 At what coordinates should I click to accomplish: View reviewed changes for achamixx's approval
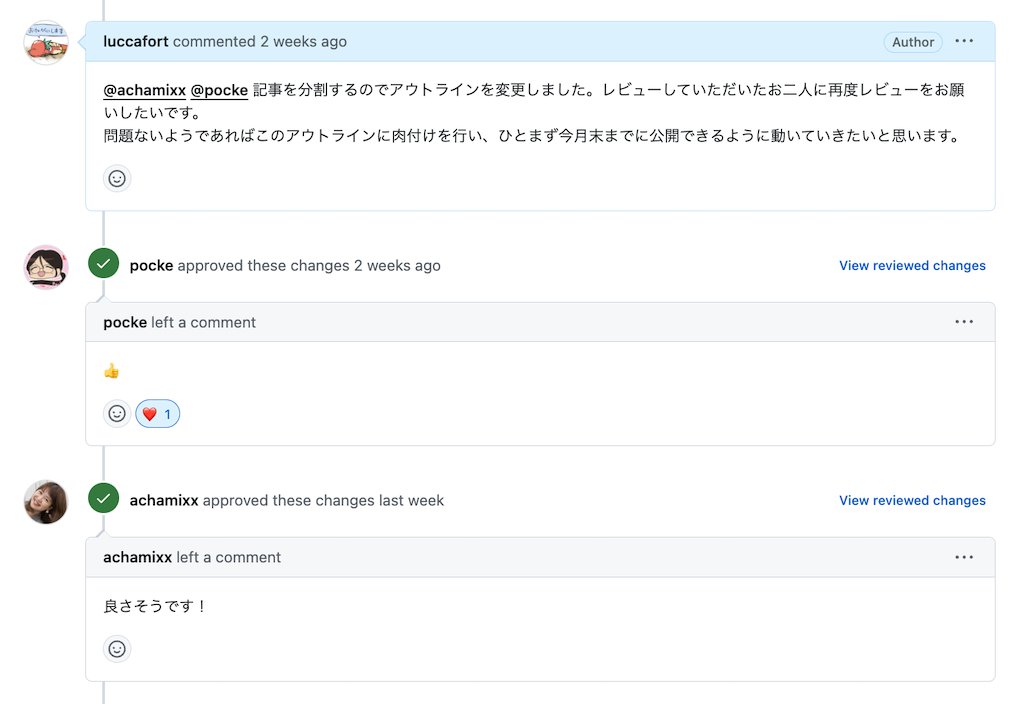tap(912, 501)
